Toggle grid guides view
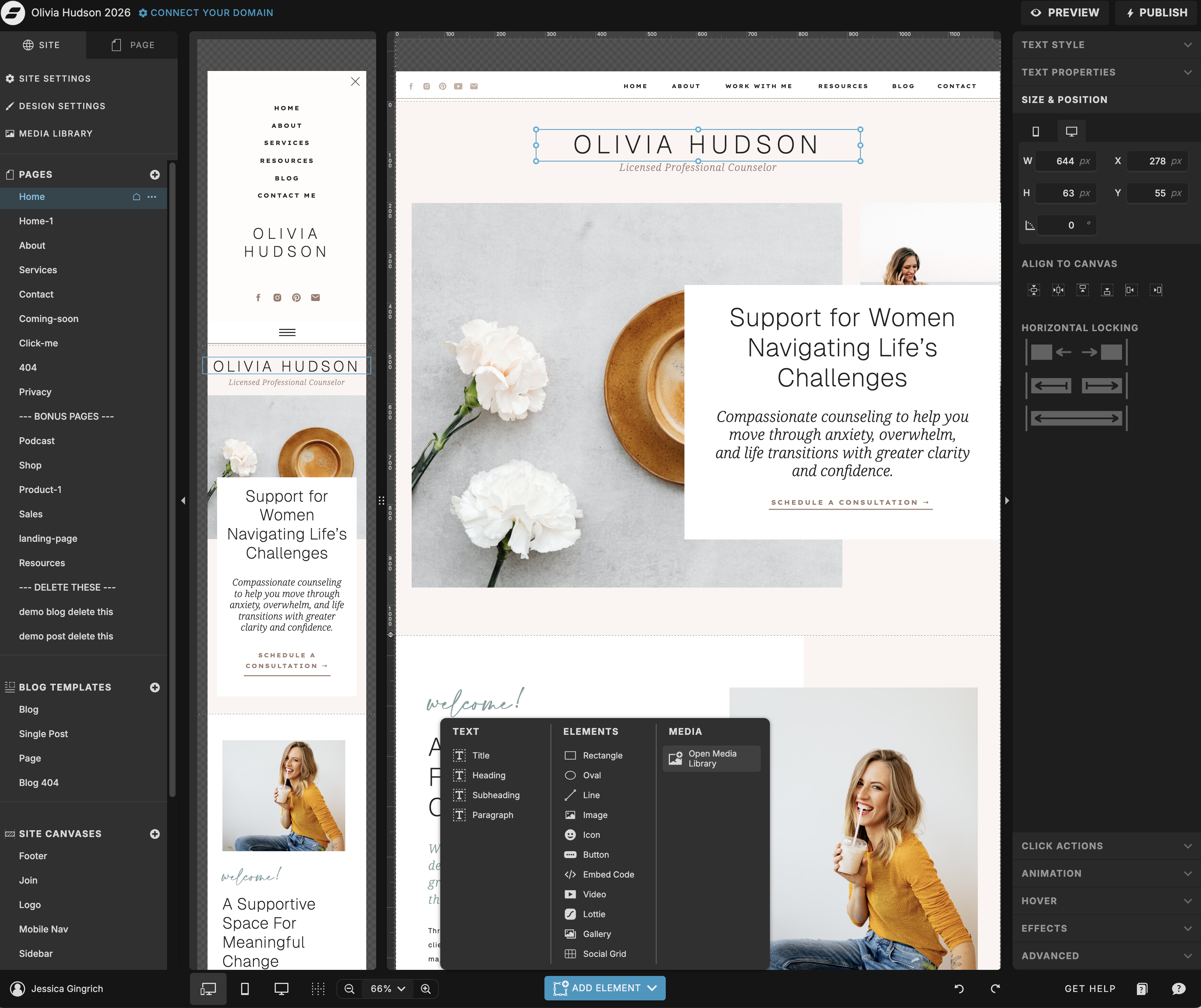 pos(318,989)
